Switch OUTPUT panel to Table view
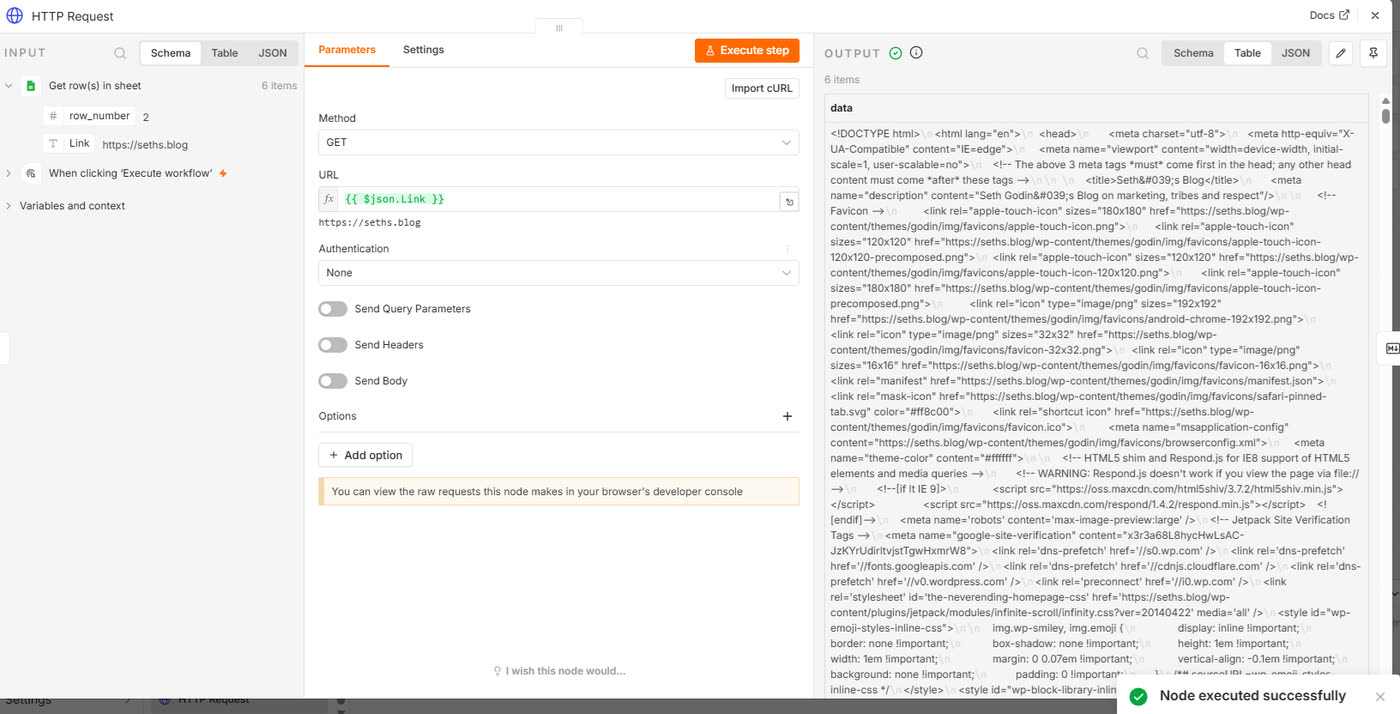1400x714 pixels. click(x=1247, y=53)
